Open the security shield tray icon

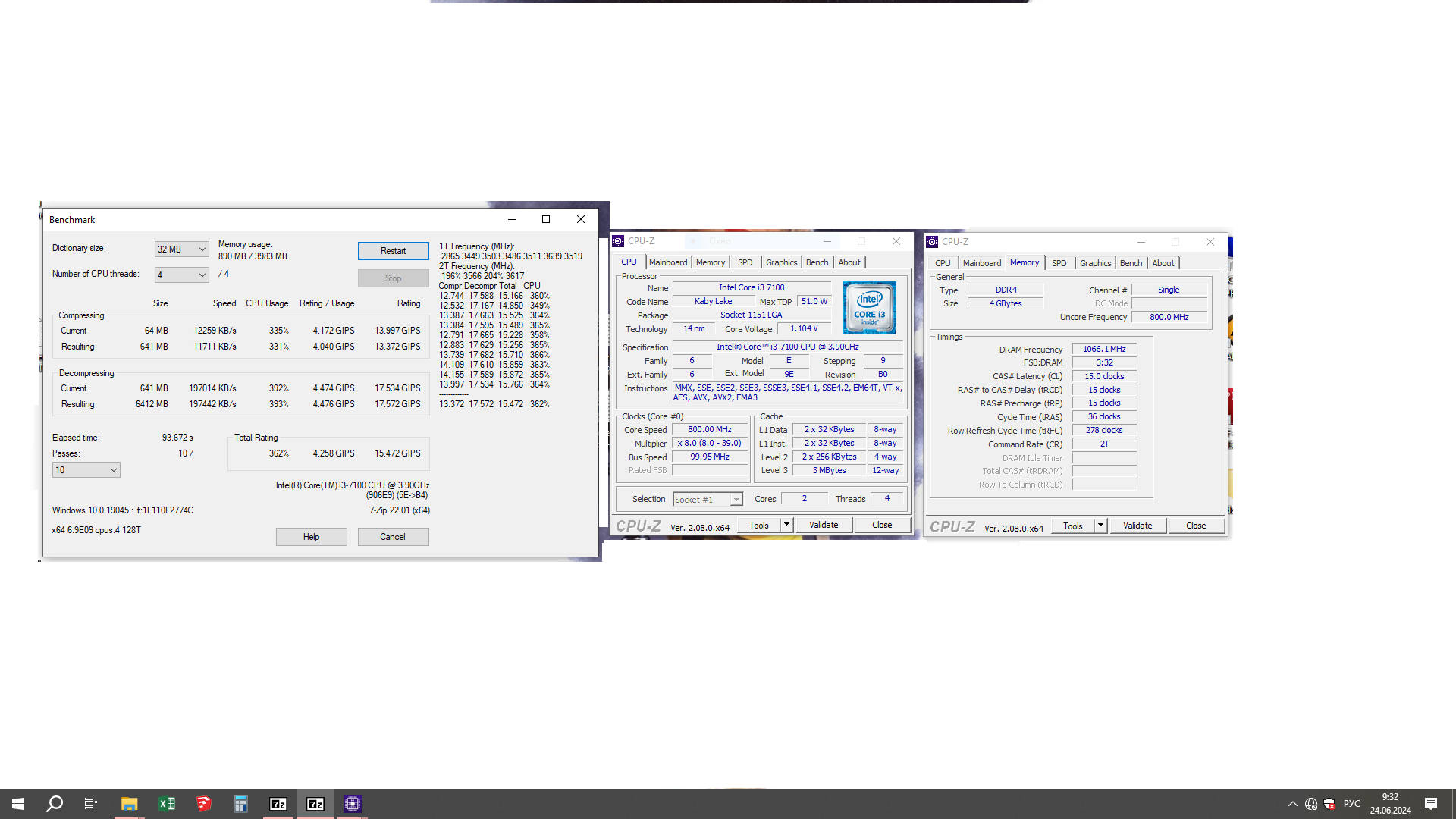tap(1329, 804)
